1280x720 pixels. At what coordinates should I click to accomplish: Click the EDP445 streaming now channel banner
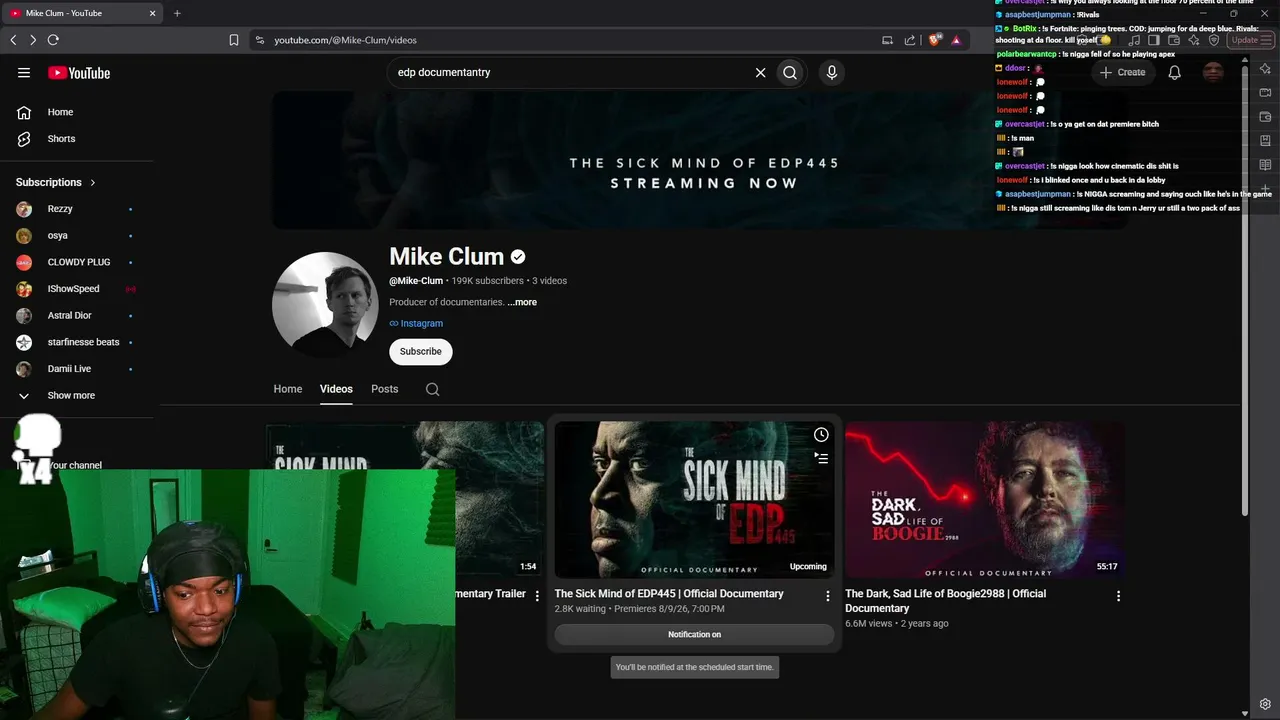coord(700,161)
